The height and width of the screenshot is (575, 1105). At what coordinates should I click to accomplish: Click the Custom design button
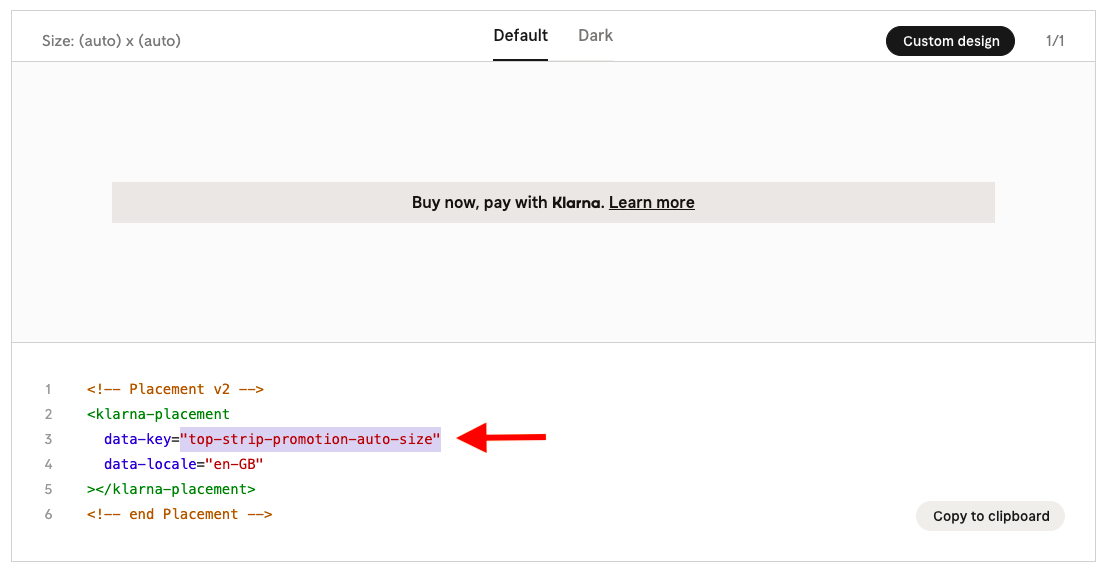pos(950,41)
